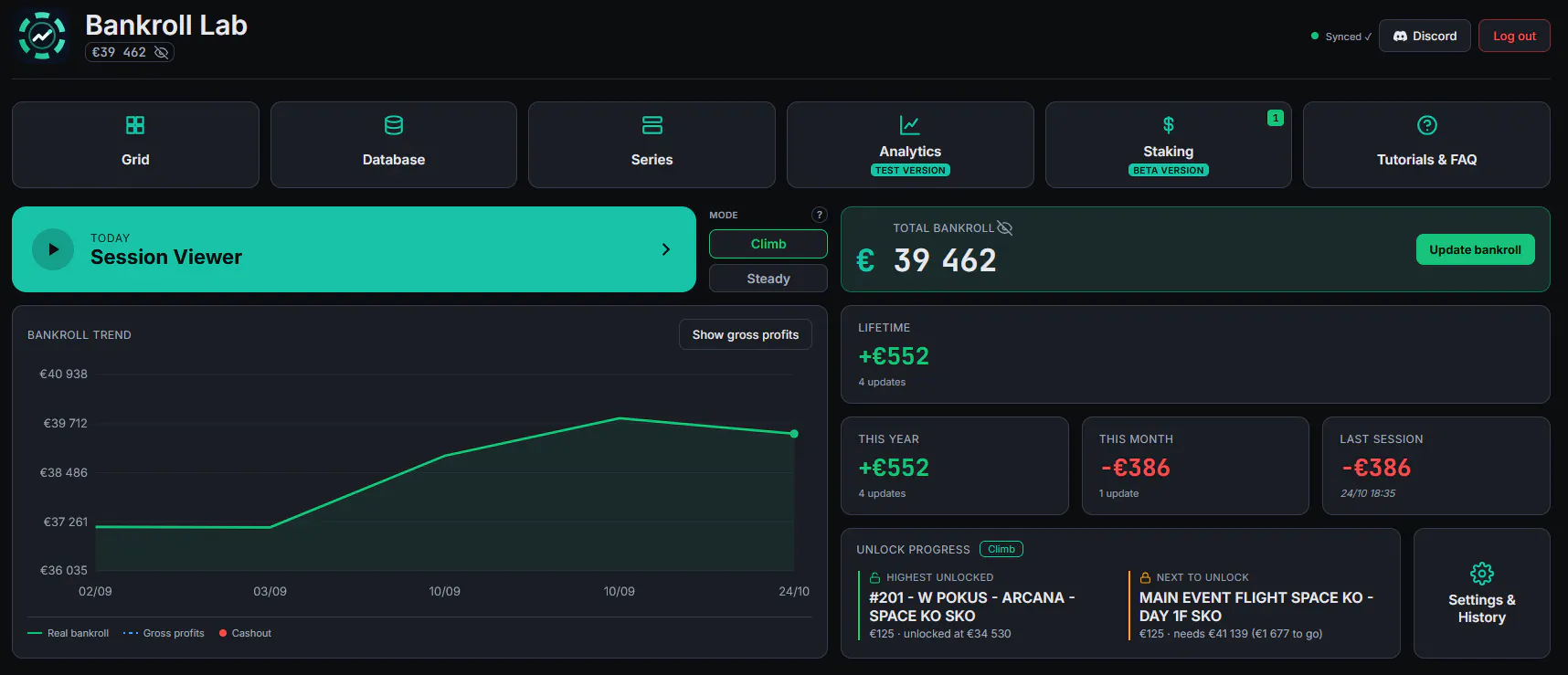The height and width of the screenshot is (675, 1568).
Task: Click the Lifetime +€552 card
Action: coord(1195,354)
